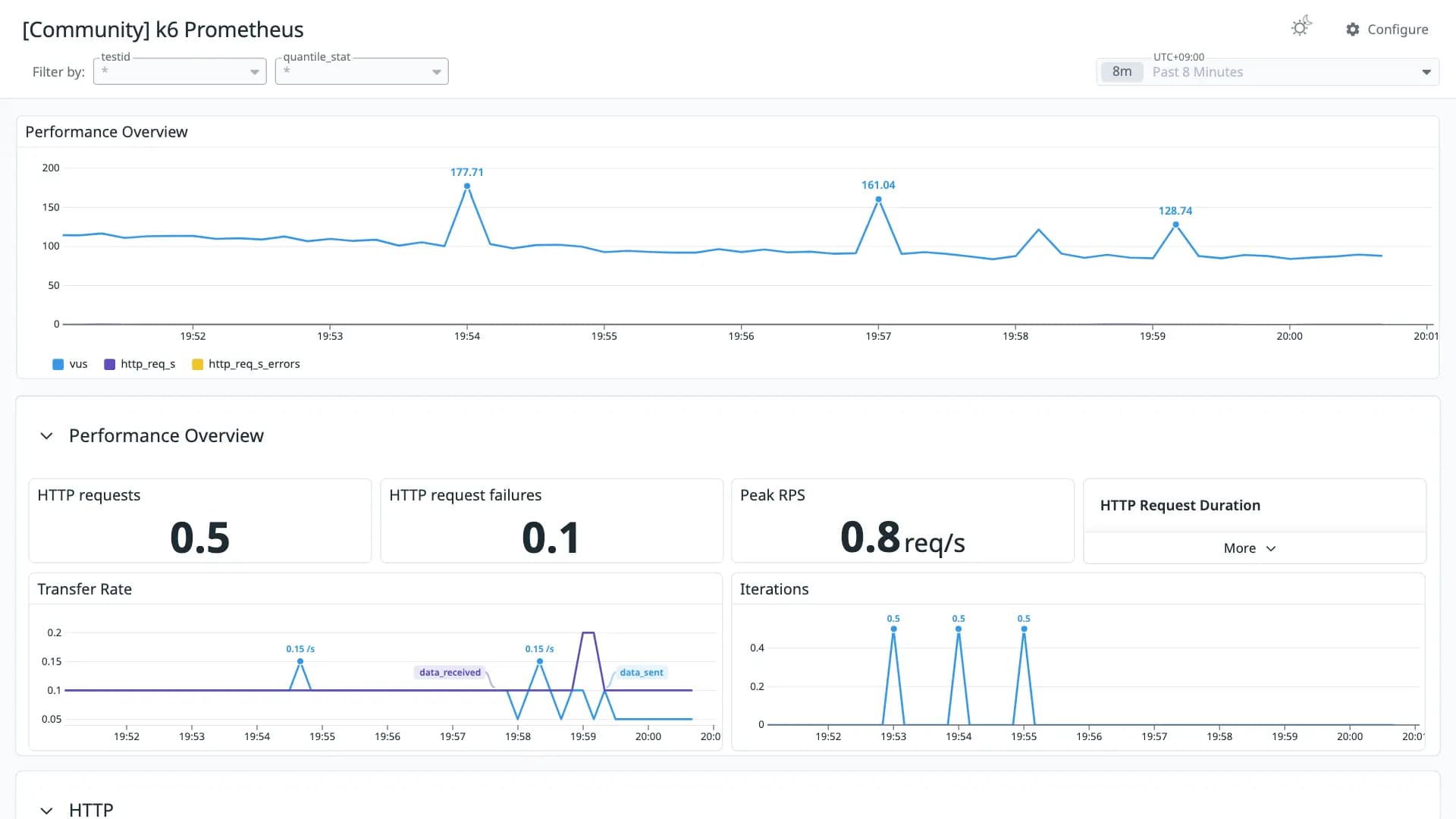The width and height of the screenshot is (1456, 819).
Task: Click the Configure gear icon
Action: [1353, 30]
